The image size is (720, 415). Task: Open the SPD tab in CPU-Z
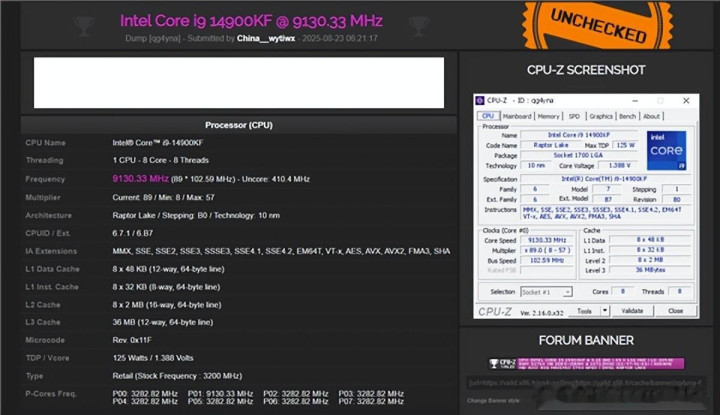click(574, 117)
